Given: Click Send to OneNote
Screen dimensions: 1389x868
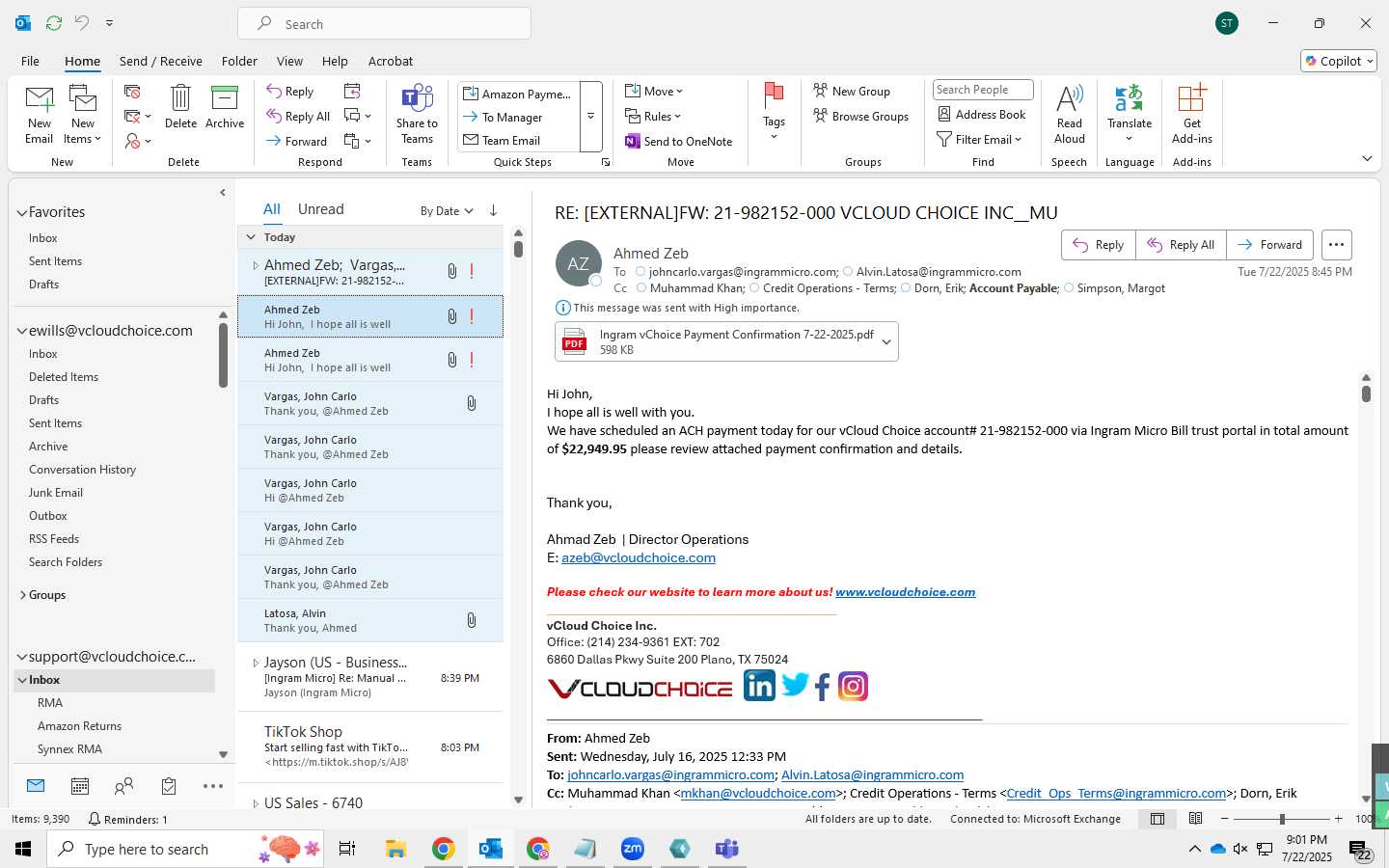Looking at the screenshot, I should pos(679,142).
